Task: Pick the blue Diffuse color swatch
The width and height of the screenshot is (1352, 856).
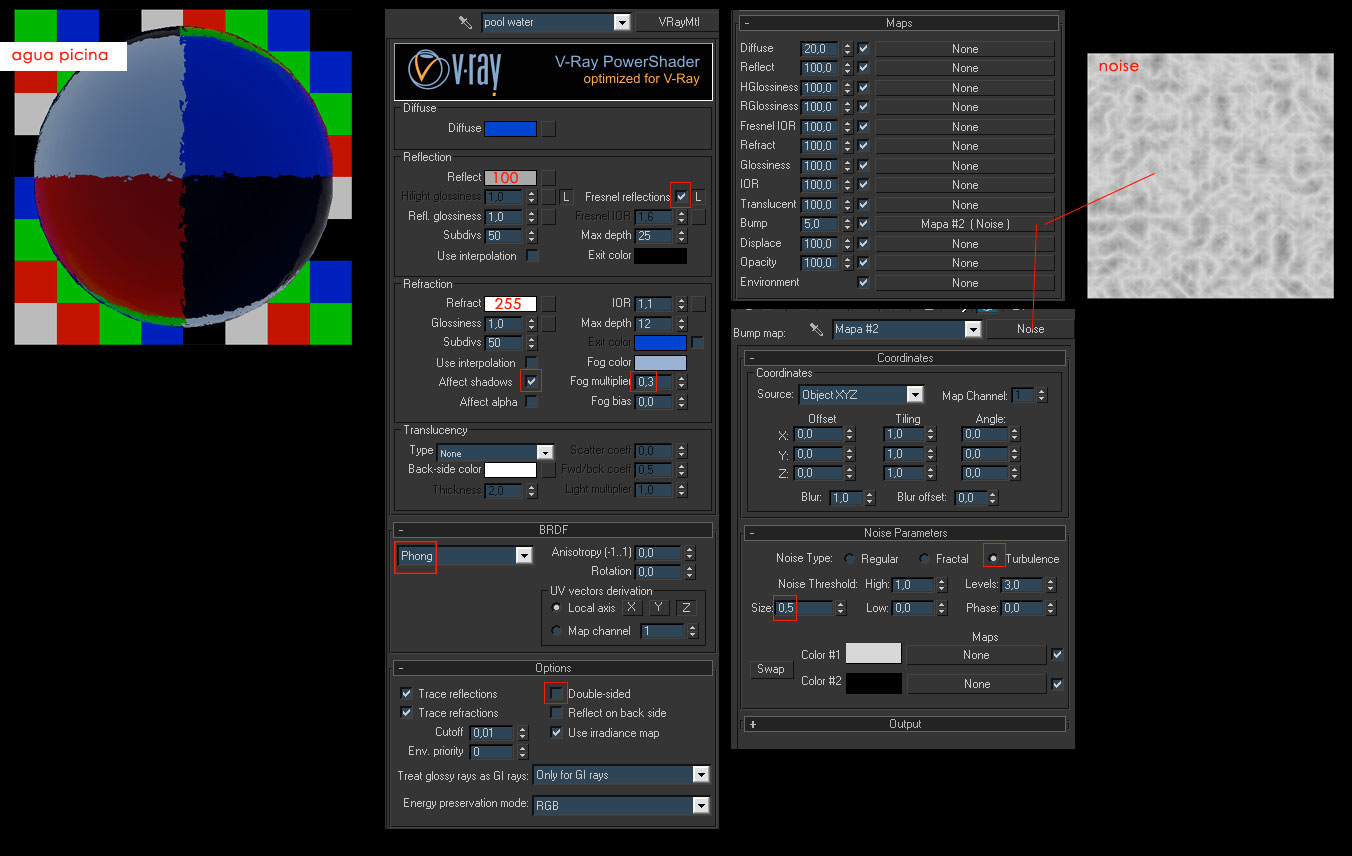Action: (510, 129)
